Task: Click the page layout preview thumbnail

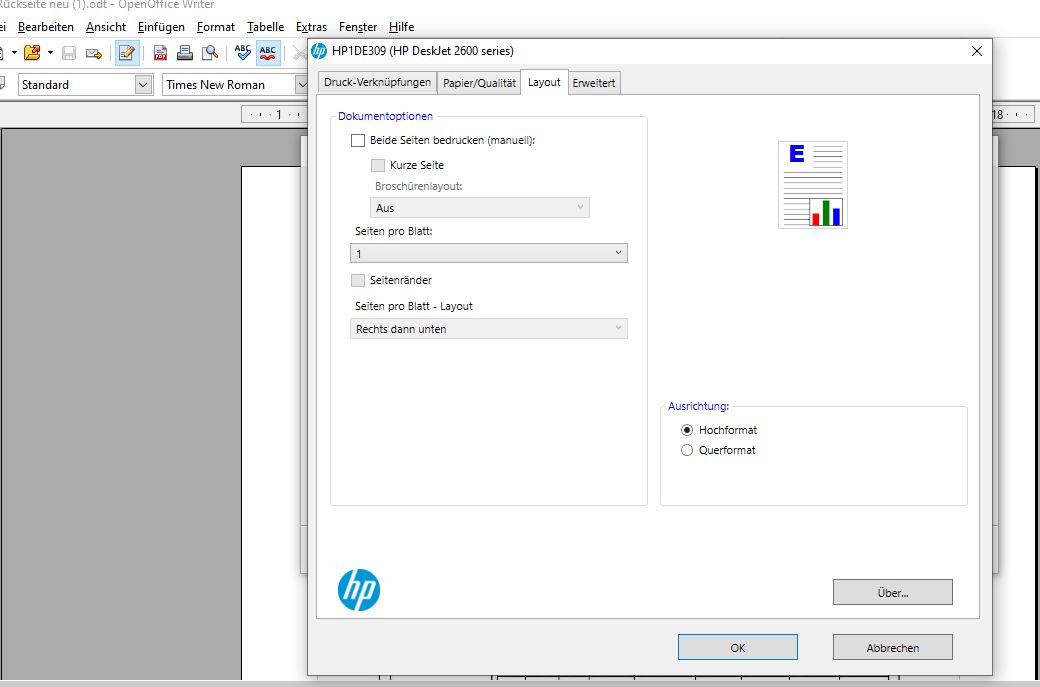Action: (812, 185)
